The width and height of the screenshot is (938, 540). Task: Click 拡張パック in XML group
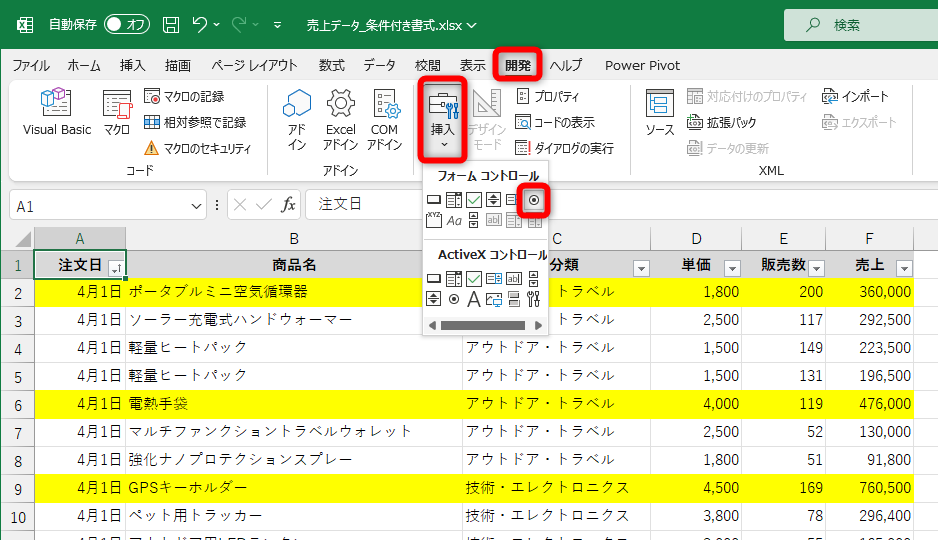721,123
